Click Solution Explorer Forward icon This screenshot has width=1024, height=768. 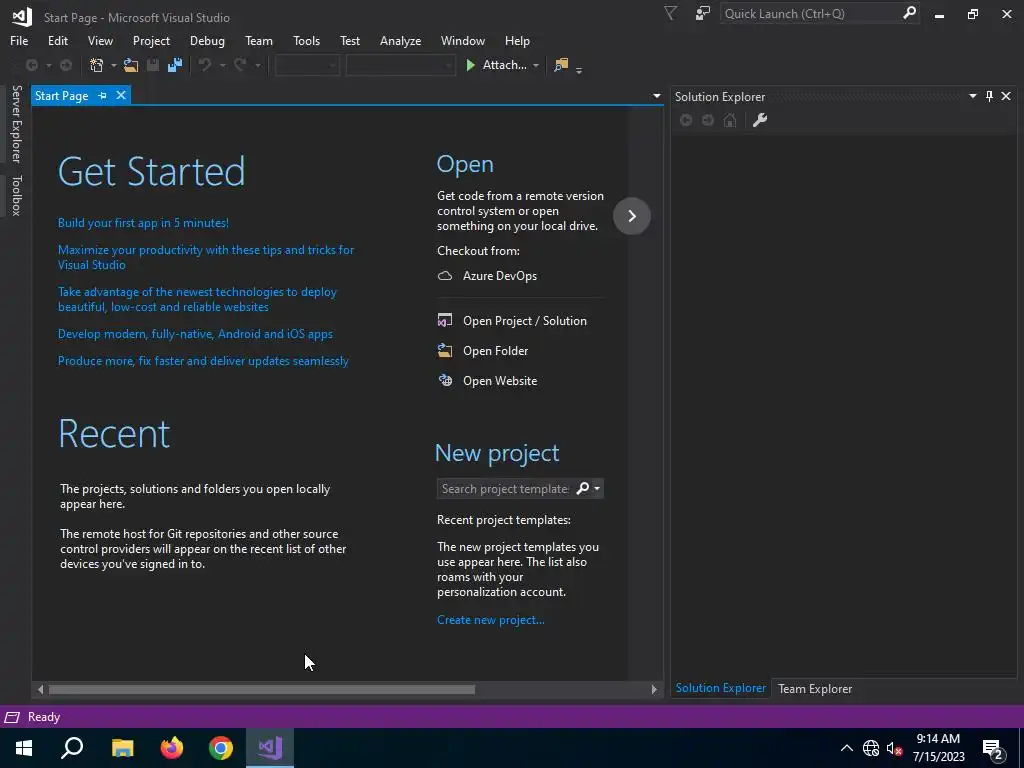[708, 120]
